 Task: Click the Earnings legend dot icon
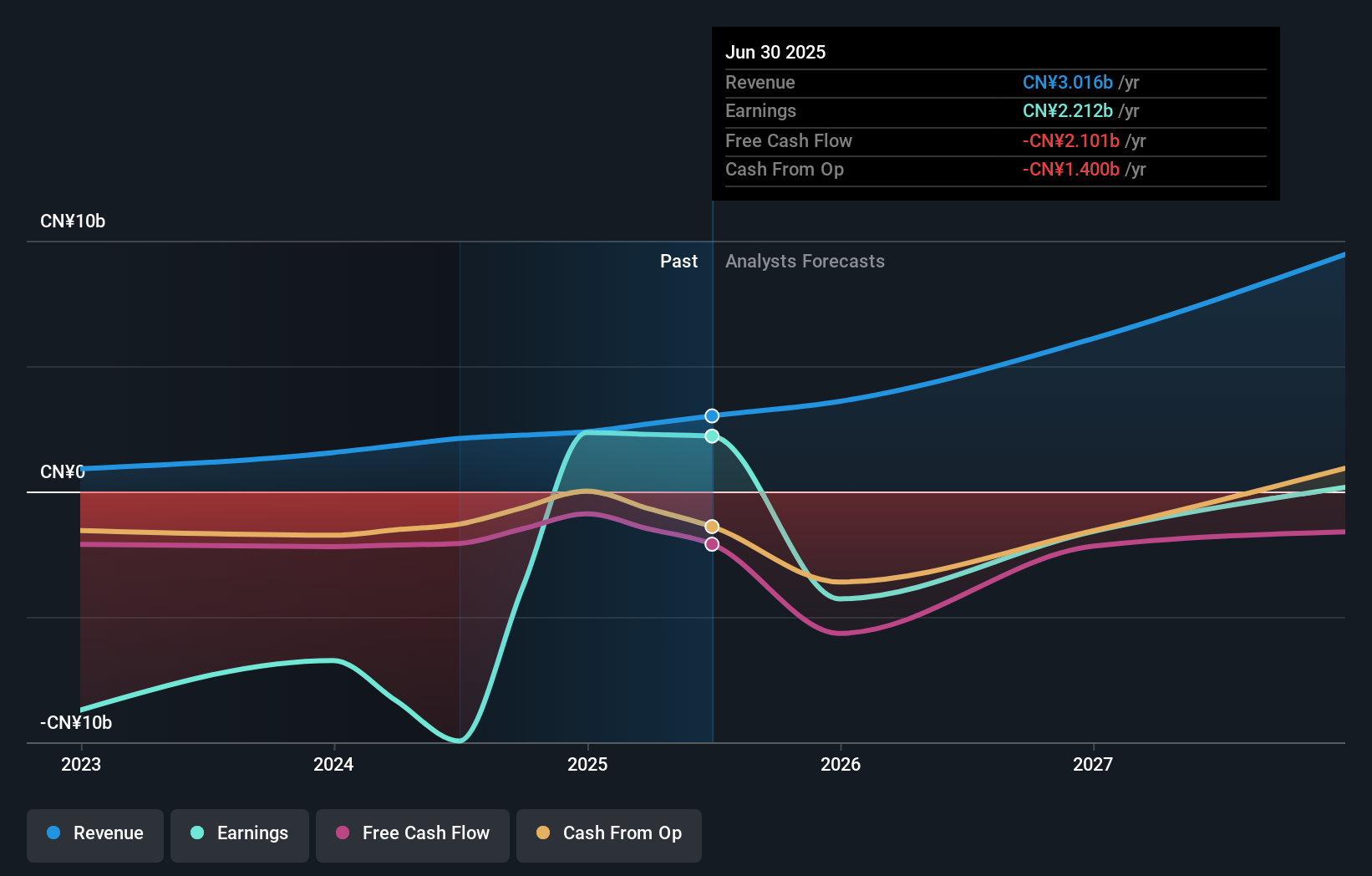coord(196,833)
